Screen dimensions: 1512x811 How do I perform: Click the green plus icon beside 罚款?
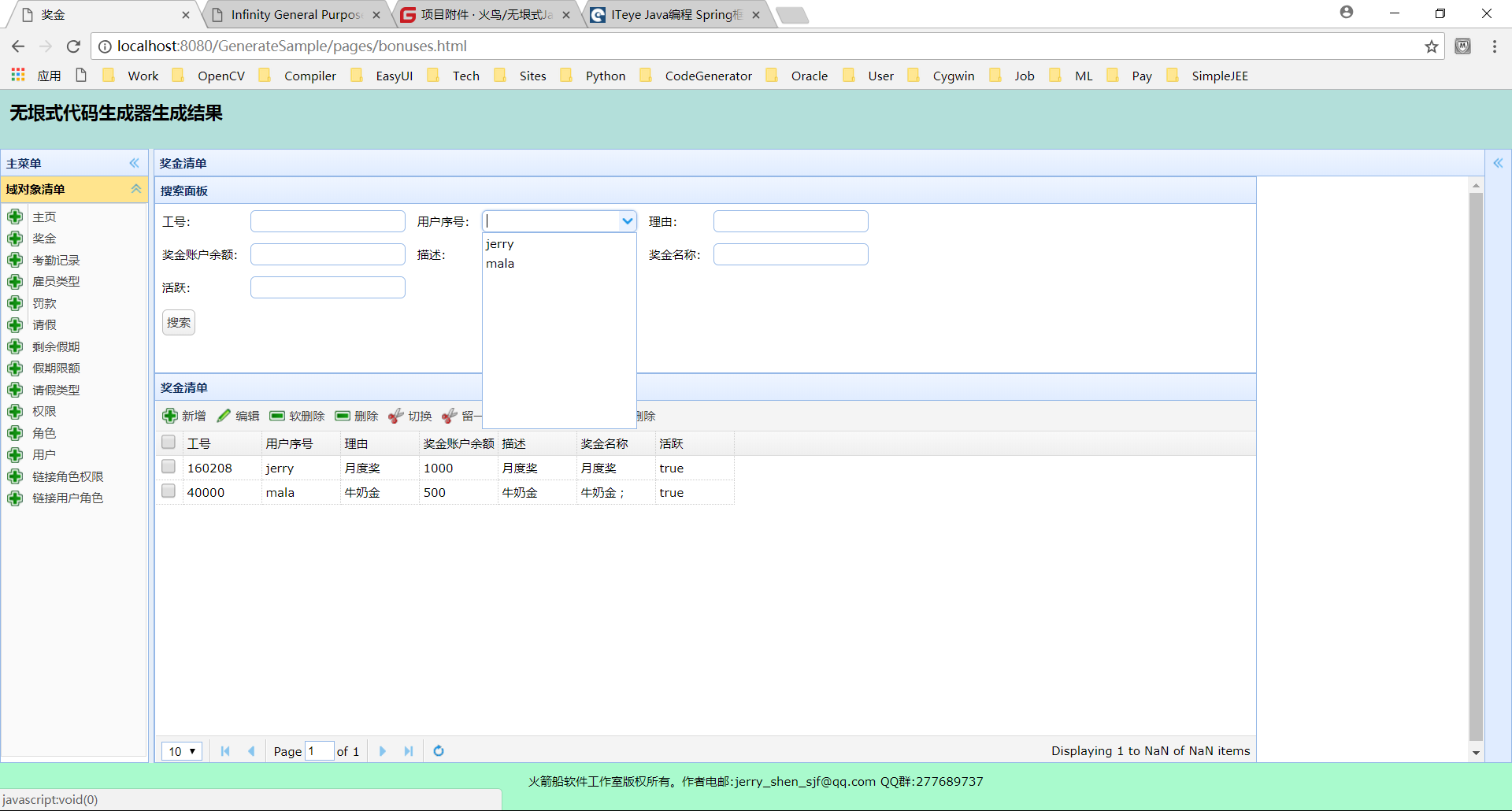pos(15,303)
